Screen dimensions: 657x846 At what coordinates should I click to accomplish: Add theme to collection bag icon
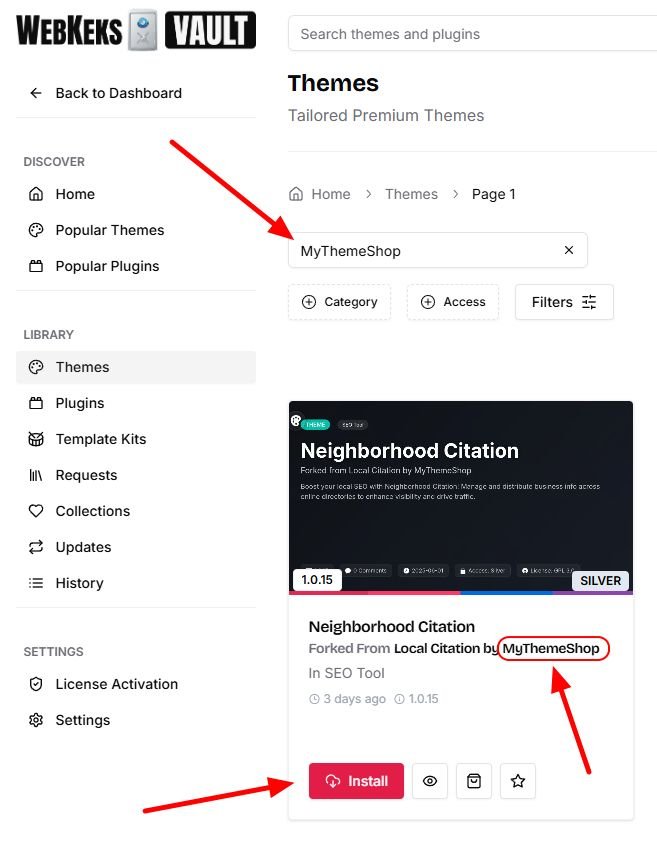(x=474, y=781)
